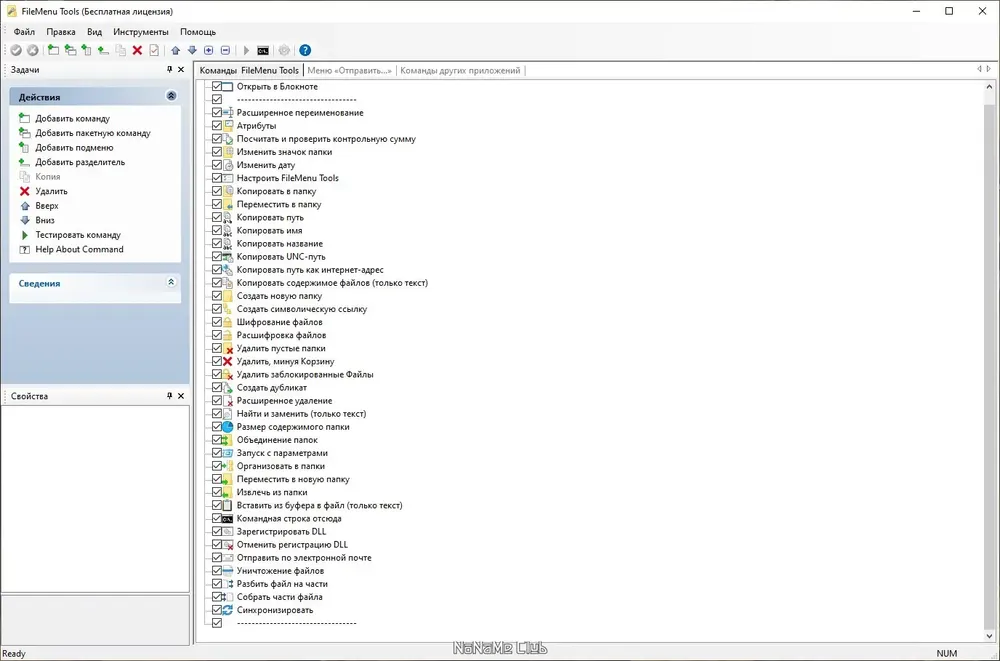
Task: Click the Move Down arrow in toolbar
Action: click(192, 50)
